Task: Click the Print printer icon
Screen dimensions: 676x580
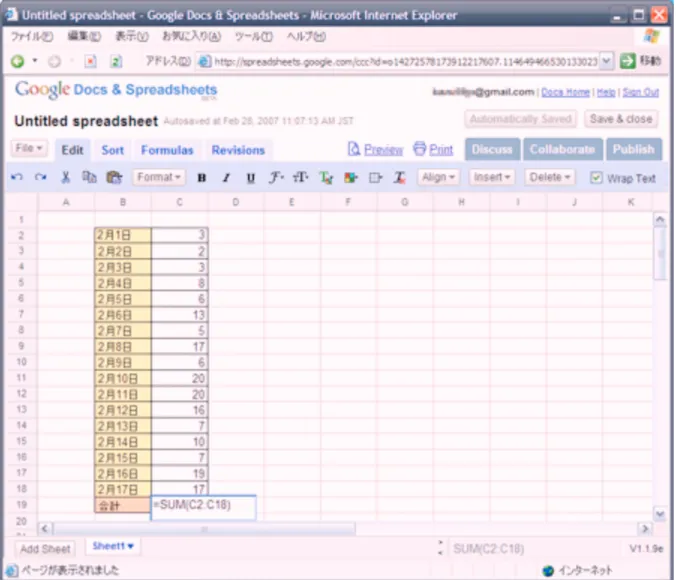Action: (x=419, y=149)
